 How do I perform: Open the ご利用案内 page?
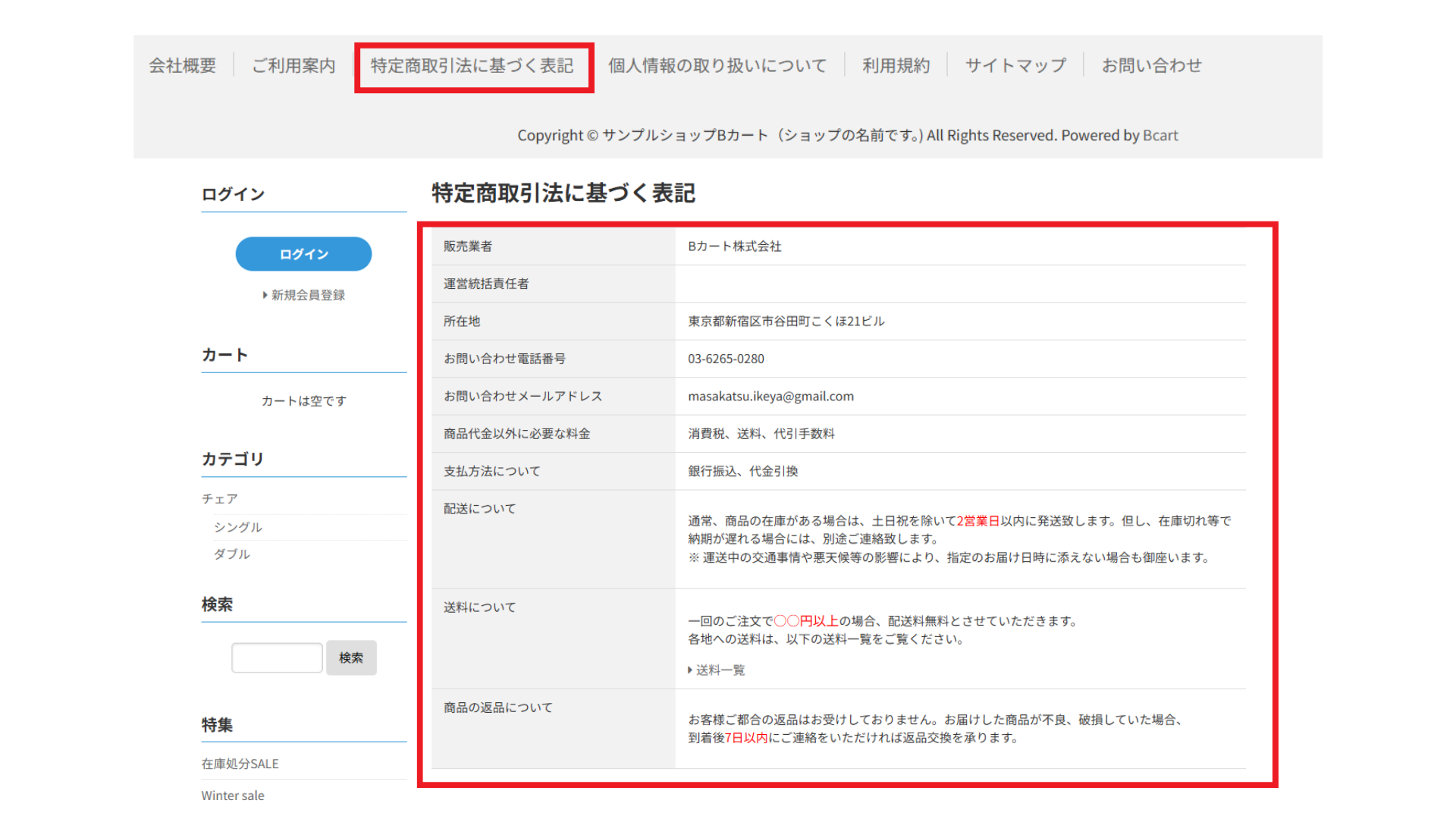(x=293, y=66)
